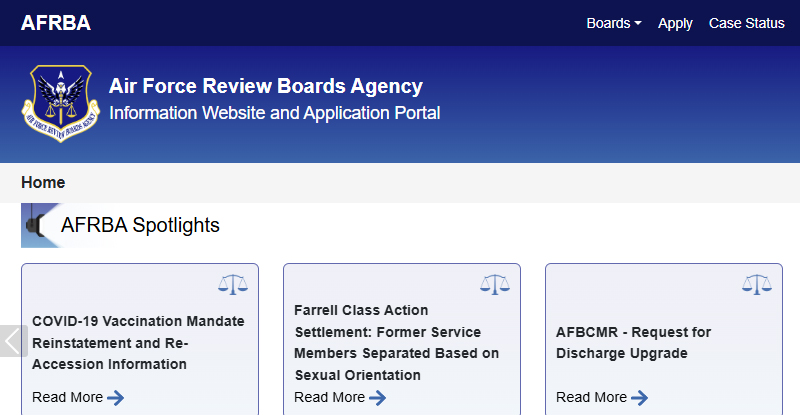Click Read More text under AFBCMR card
This screenshot has width=800, height=415.
pyautogui.click(x=591, y=397)
